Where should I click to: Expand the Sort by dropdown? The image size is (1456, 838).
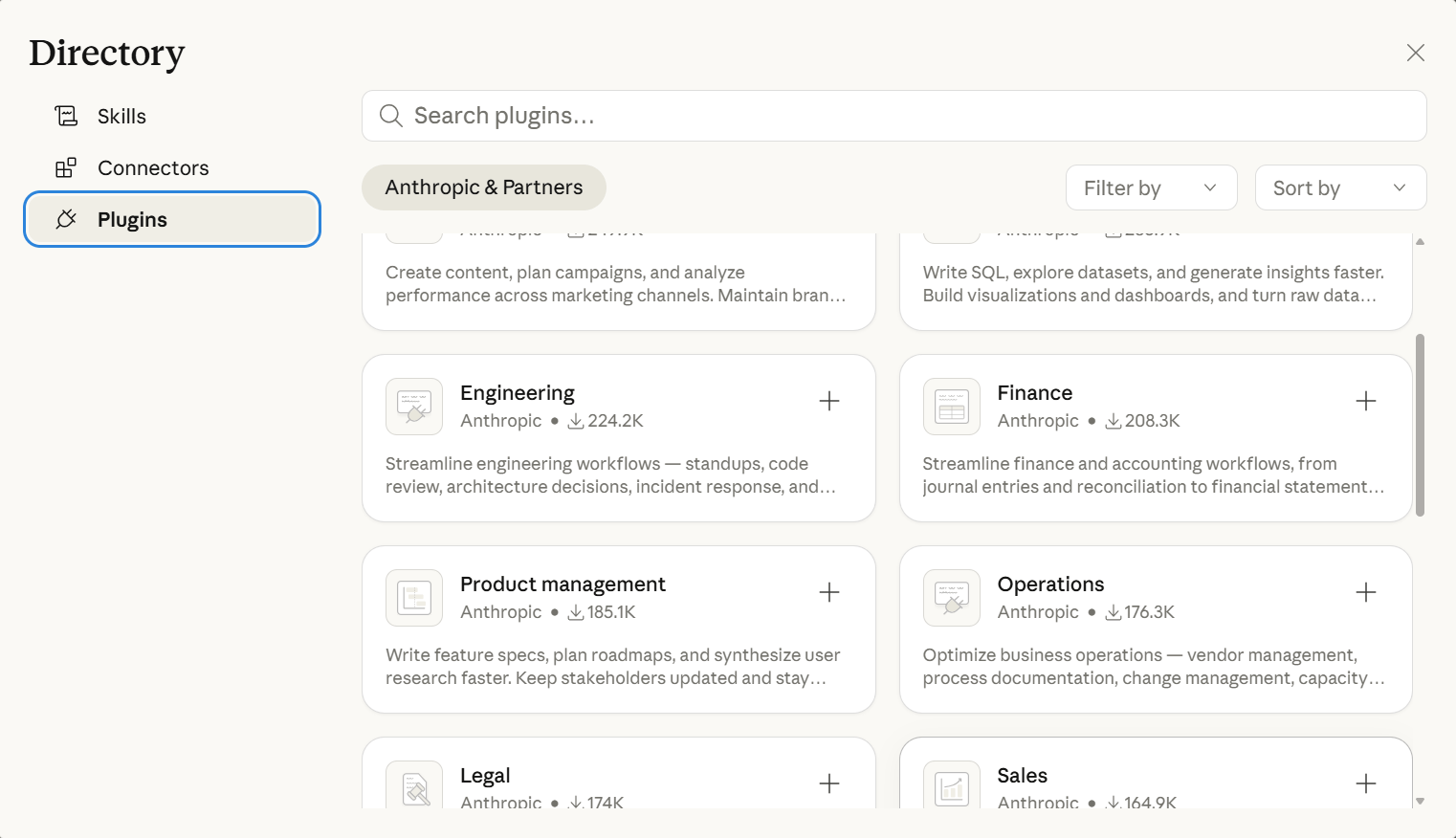click(x=1340, y=187)
